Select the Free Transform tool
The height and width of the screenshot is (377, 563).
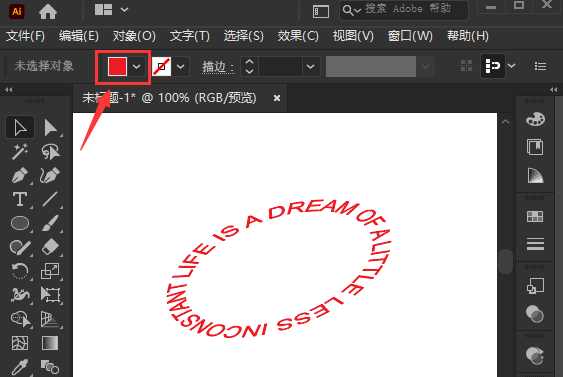coord(50,295)
